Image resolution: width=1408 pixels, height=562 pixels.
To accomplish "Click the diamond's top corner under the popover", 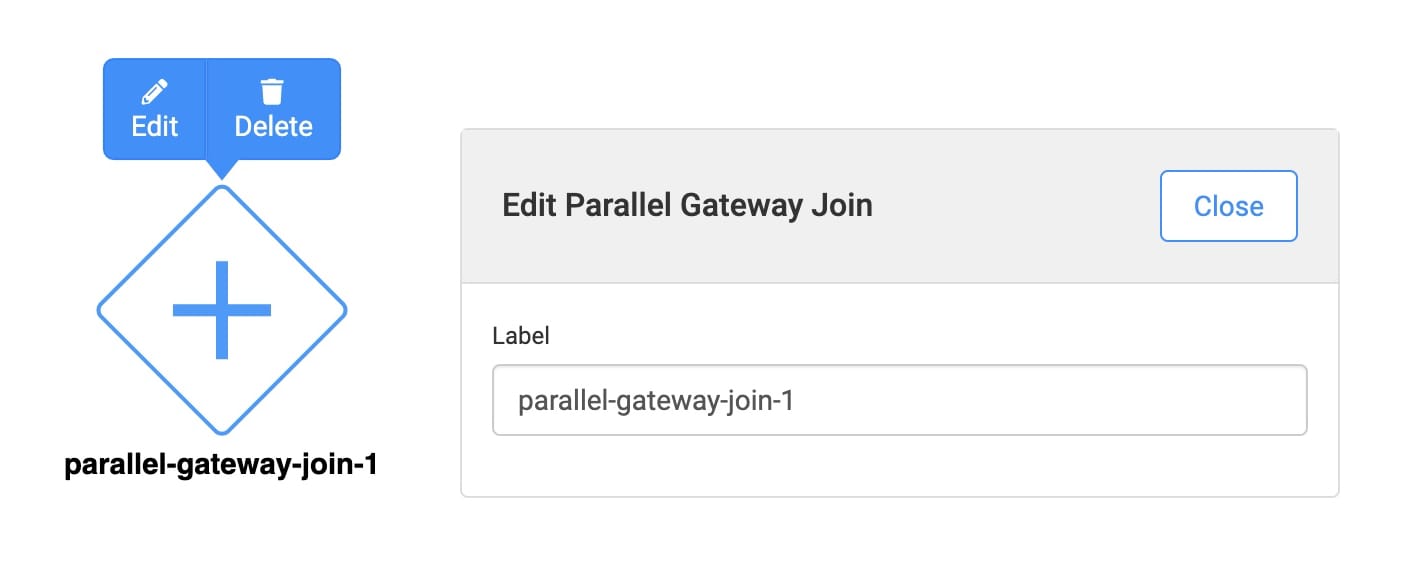I will point(222,189).
